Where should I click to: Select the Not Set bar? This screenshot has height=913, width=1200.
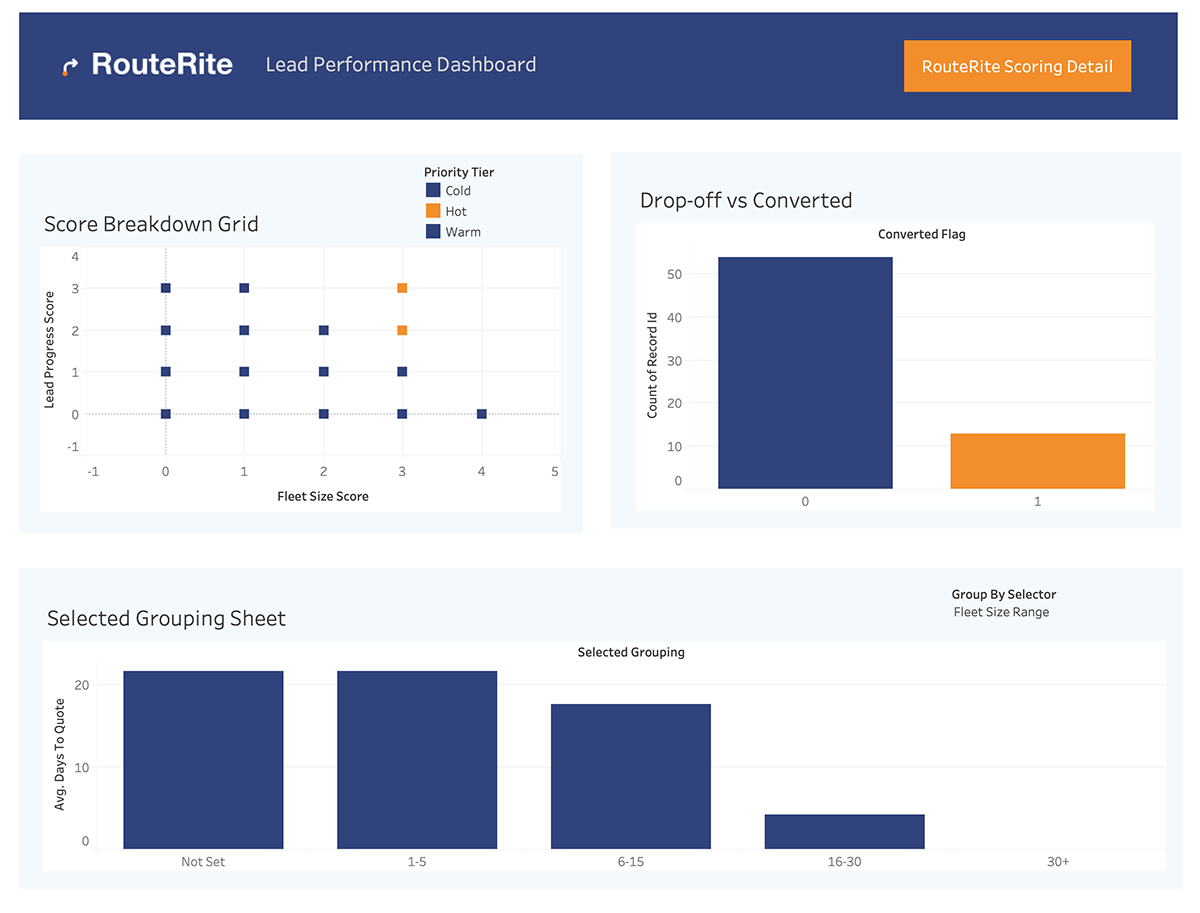pyautogui.click(x=203, y=760)
